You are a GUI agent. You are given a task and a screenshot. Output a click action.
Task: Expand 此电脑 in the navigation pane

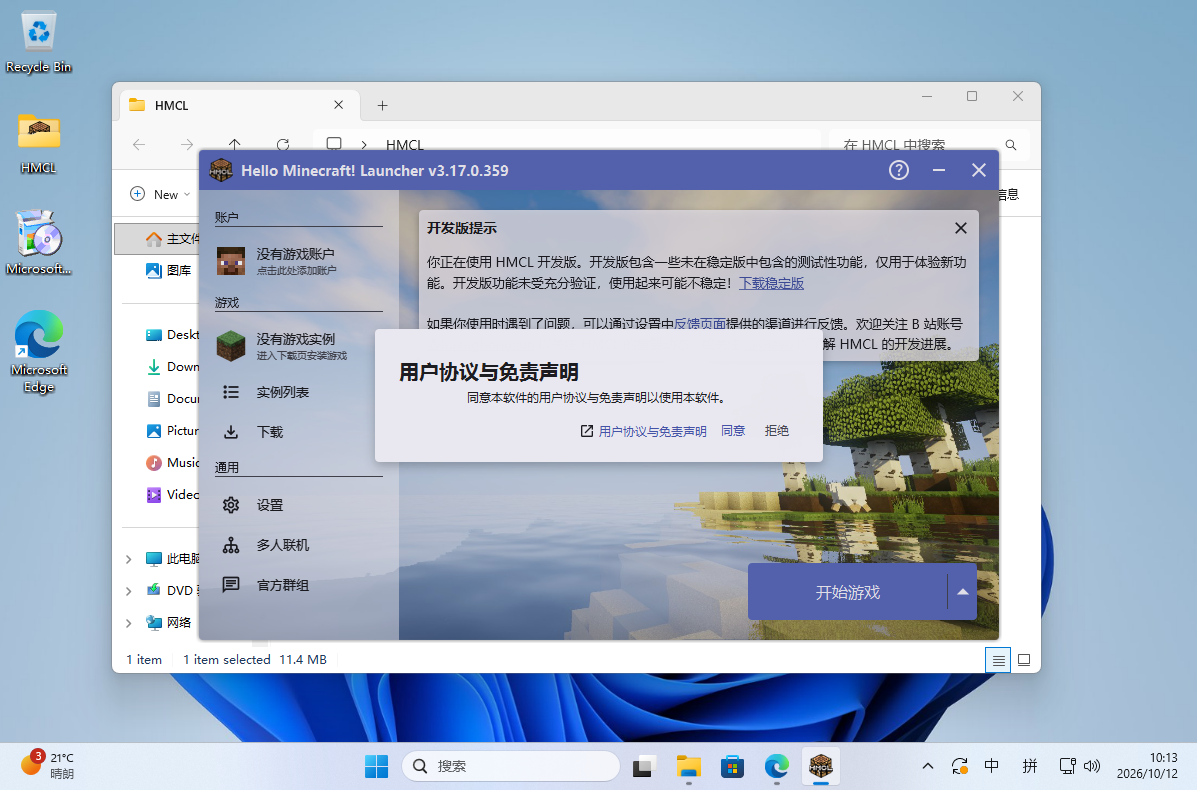click(128, 559)
